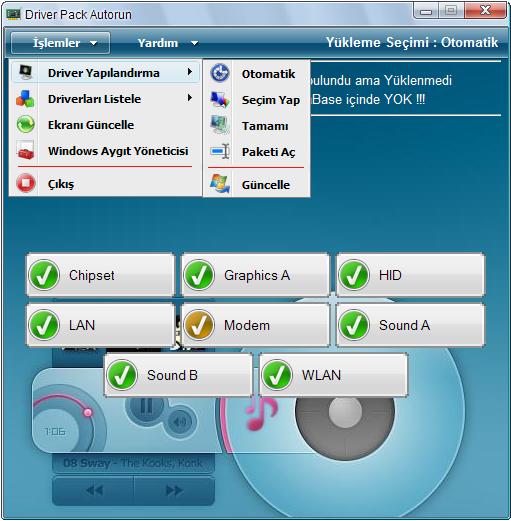Toggle the LAN green checkmark
Image resolution: width=511 pixels, height=521 pixels.
pos(44,325)
